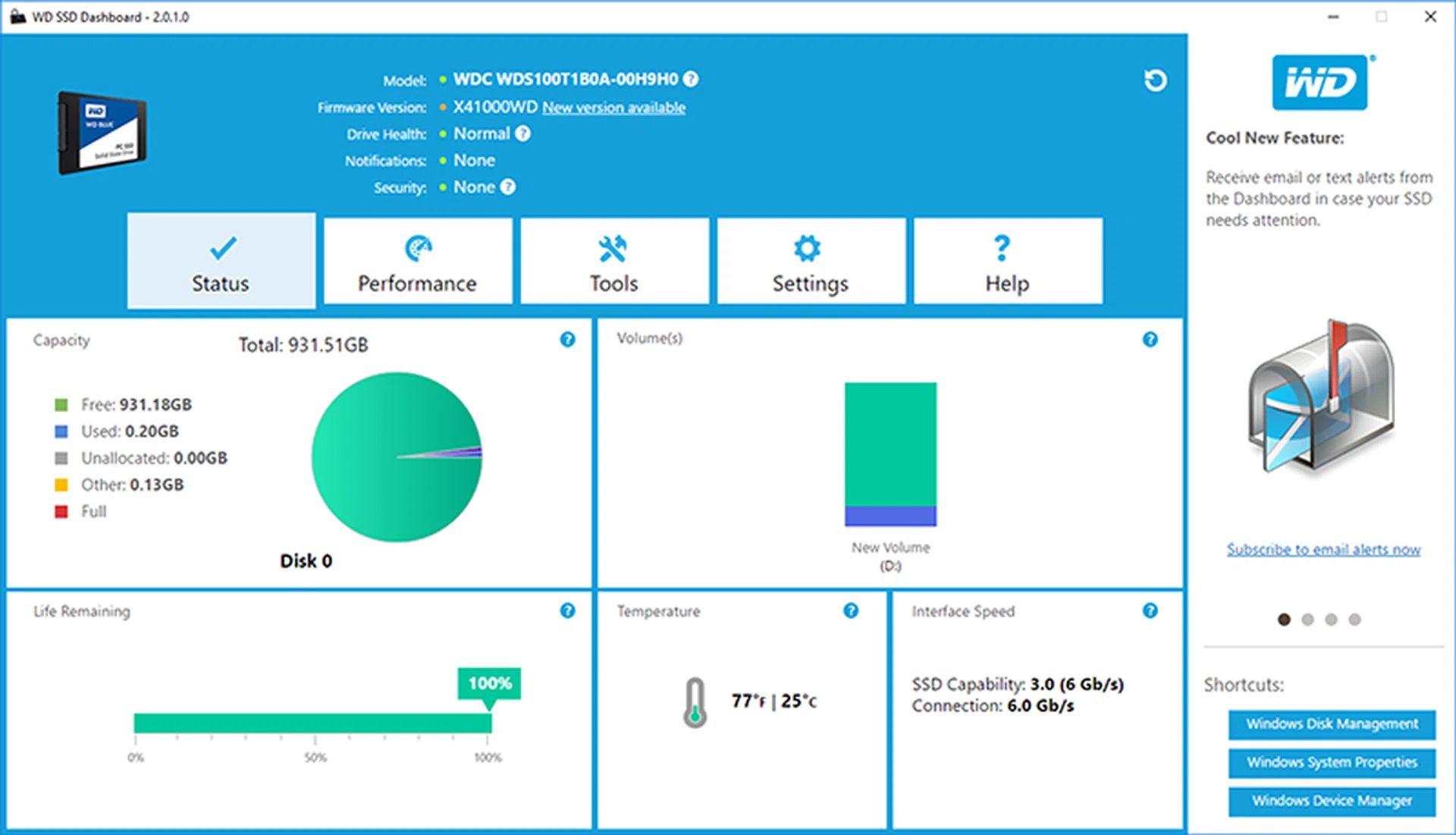Click Subscribe to email alerts now
1456x835 pixels.
[1323, 550]
